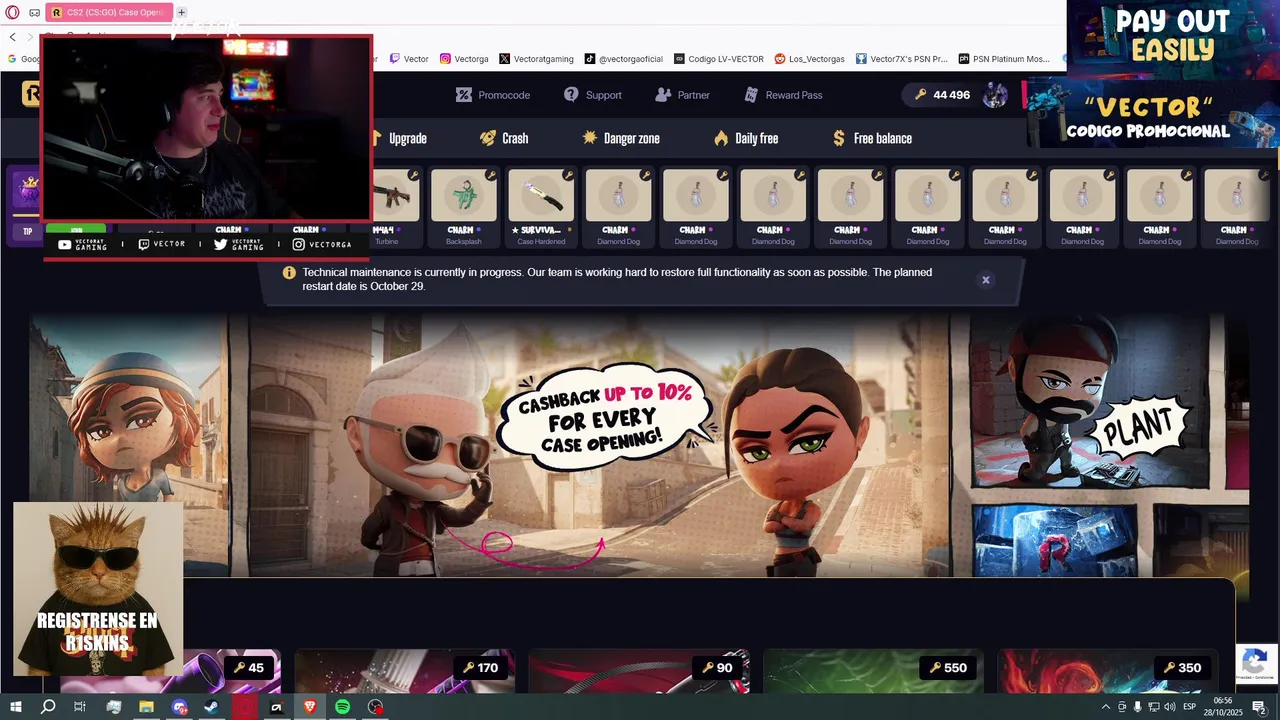Screen dimensions: 1280x720
Task: Open File Explorer from taskbar
Action: point(146,707)
